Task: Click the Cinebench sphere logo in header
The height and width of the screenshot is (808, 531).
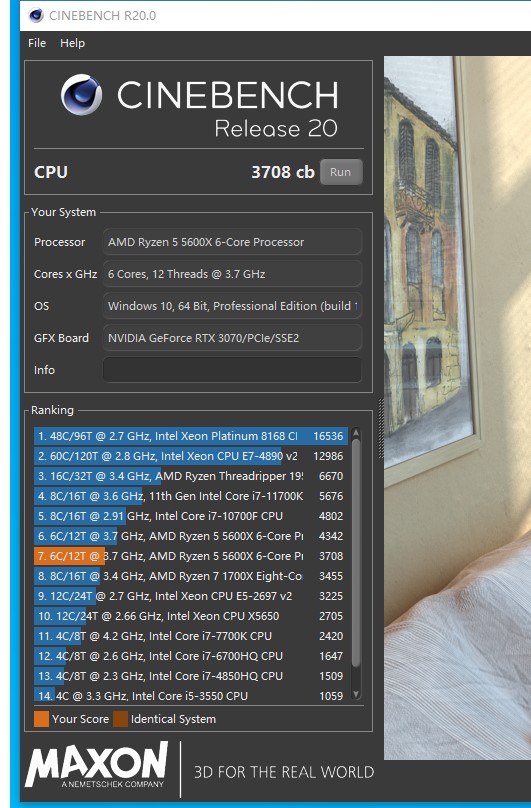Action: pos(81,95)
